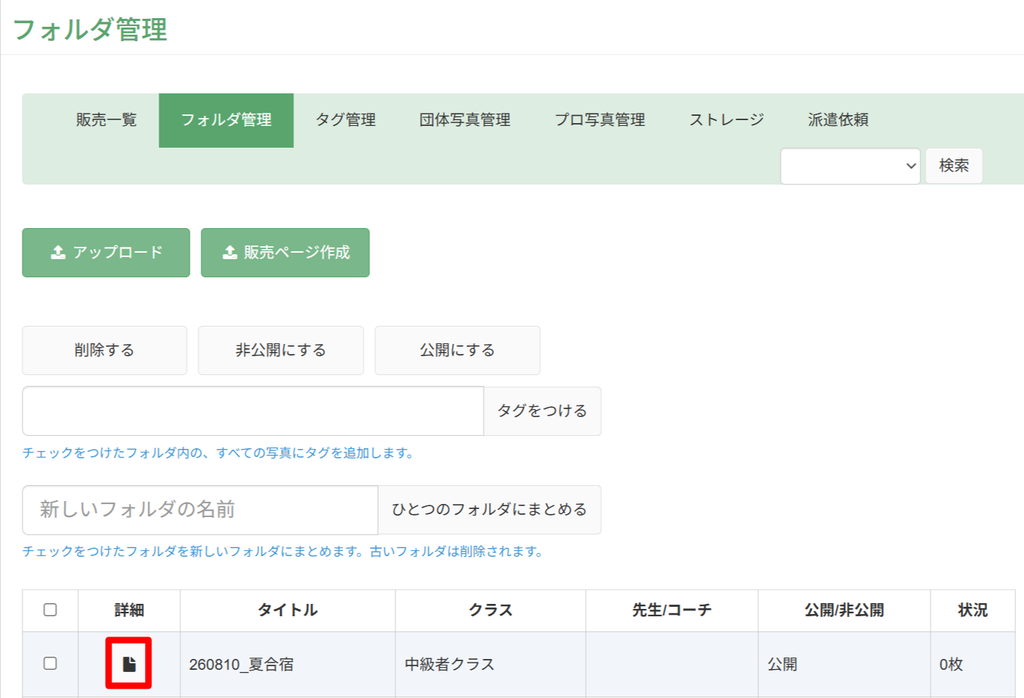
Task: Open the detail document icon for 260810_夏合宿
Action: coord(129,664)
